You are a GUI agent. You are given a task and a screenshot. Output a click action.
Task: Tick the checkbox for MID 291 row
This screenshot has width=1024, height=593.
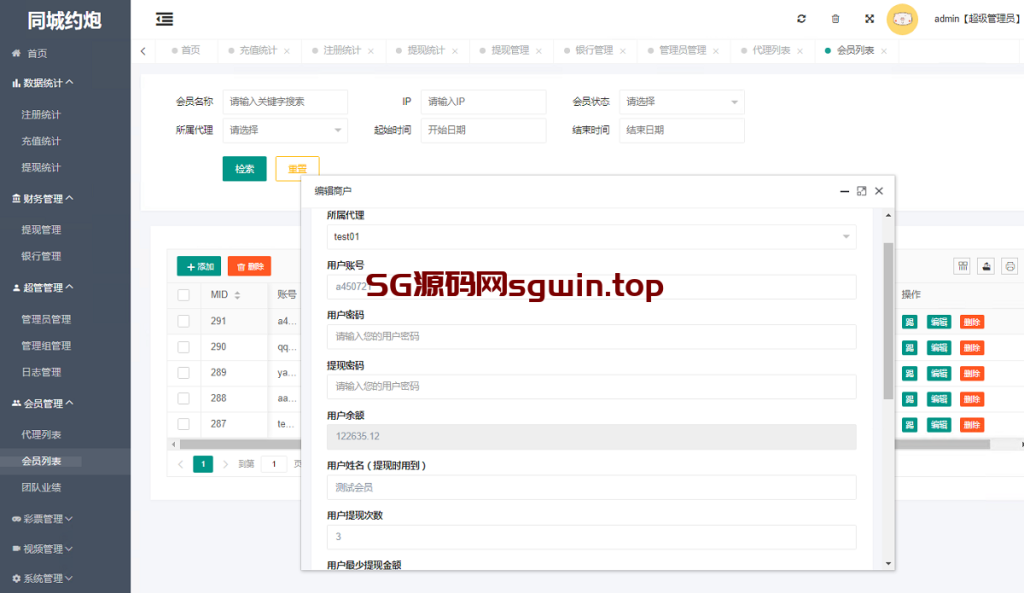[183, 321]
